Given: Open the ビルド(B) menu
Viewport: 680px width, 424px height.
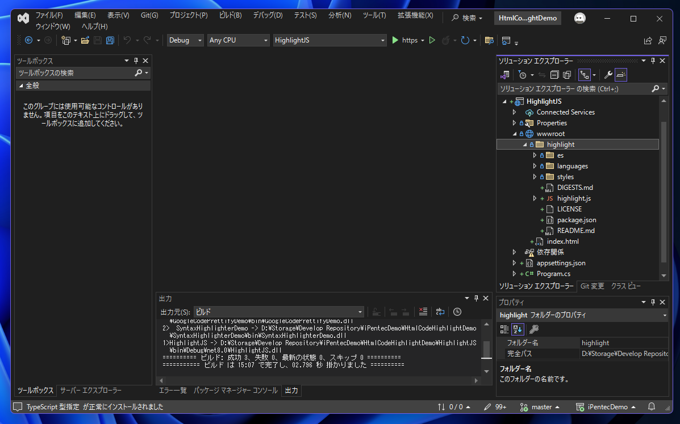Looking at the screenshot, I should click(230, 15).
